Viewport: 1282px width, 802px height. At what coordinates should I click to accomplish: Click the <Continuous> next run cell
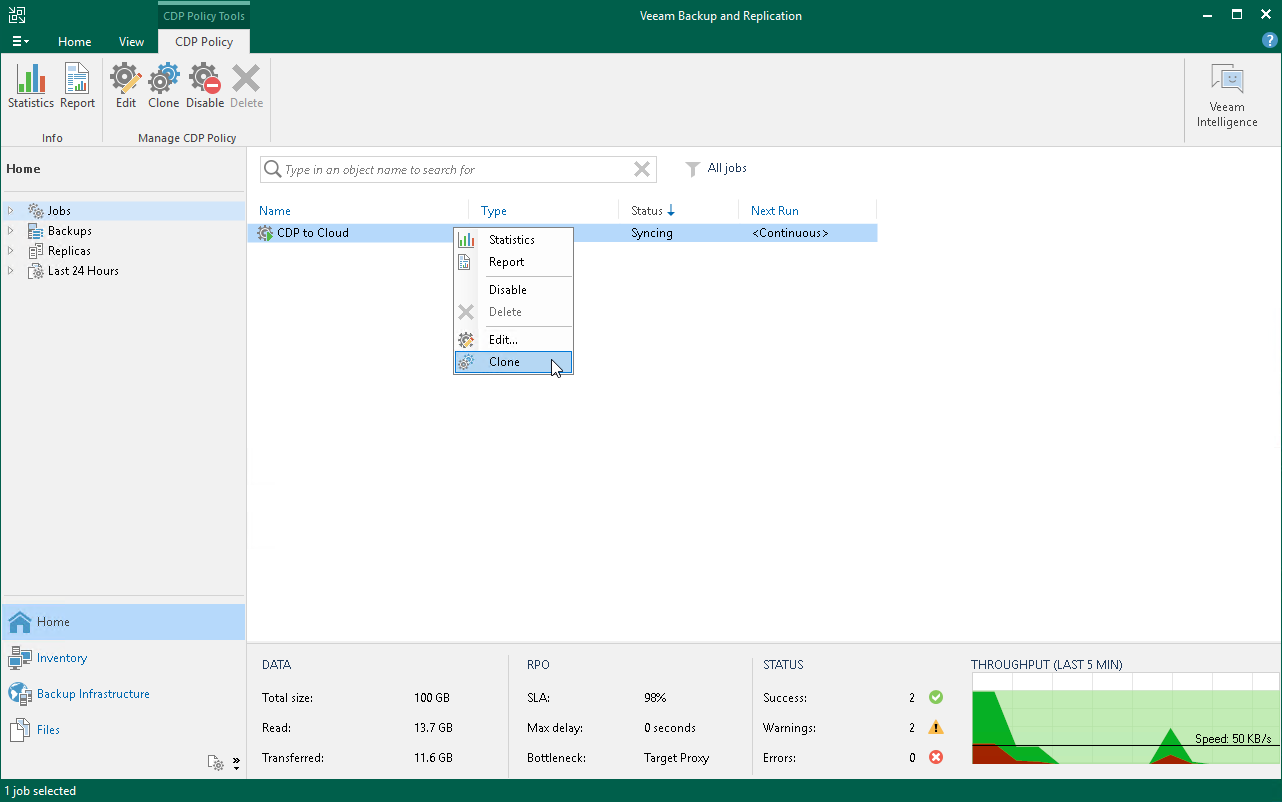790,233
